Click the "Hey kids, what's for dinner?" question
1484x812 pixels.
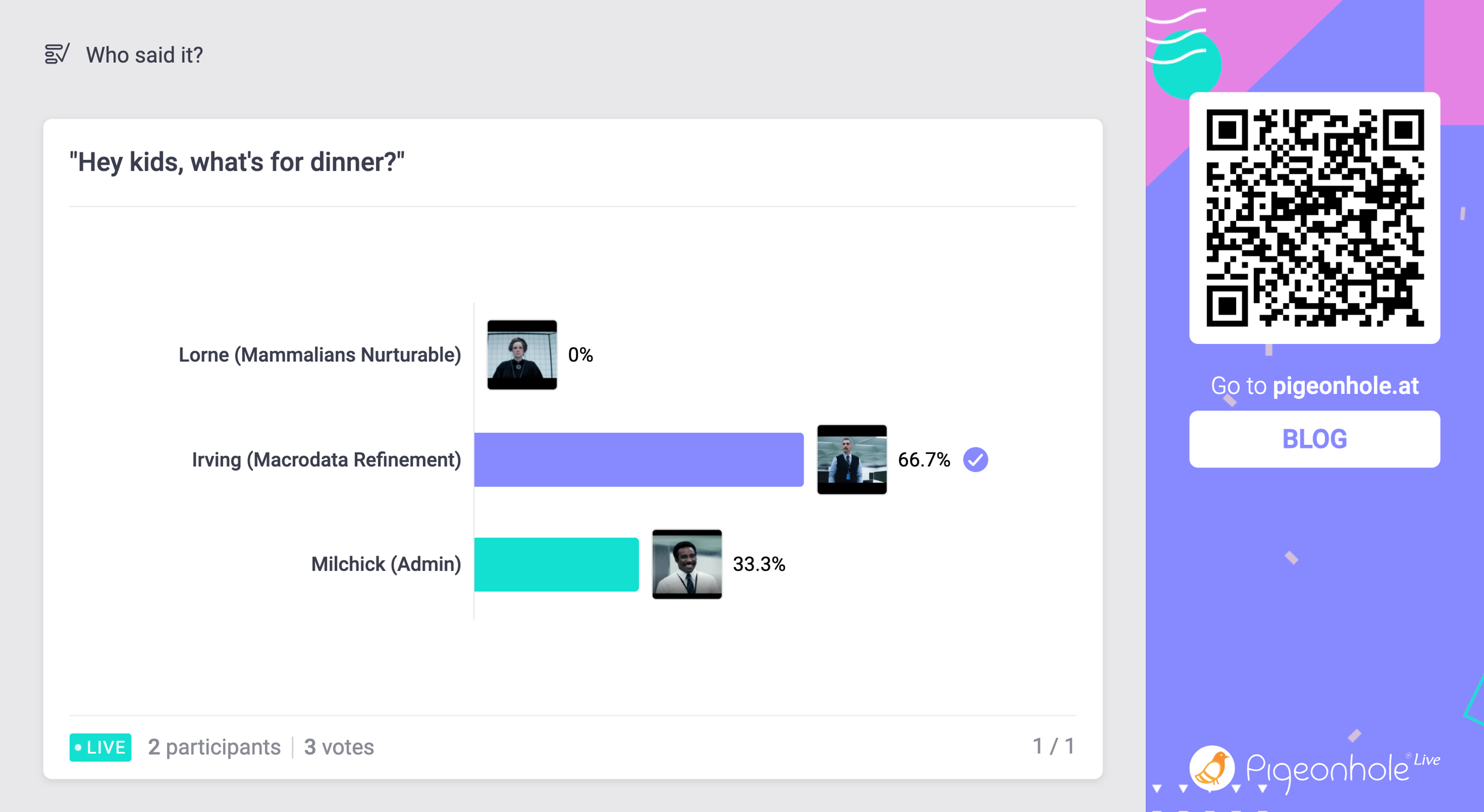pyautogui.click(x=237, y=162)
